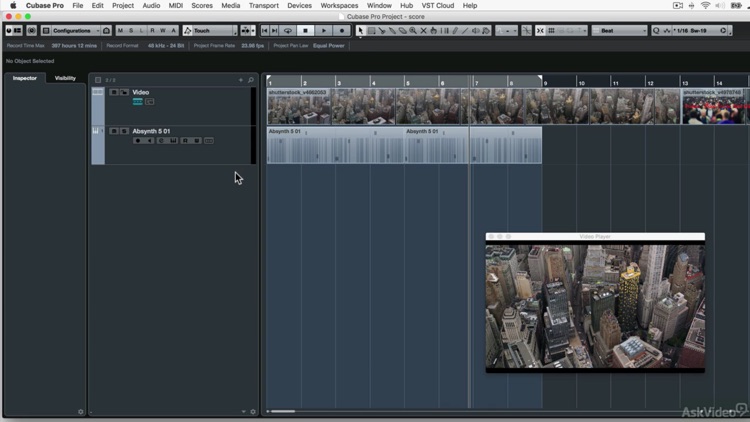The height and width of the screenshot is (422, 750).
Task: Expand track list bottom arrow menu
Action: 243,411
